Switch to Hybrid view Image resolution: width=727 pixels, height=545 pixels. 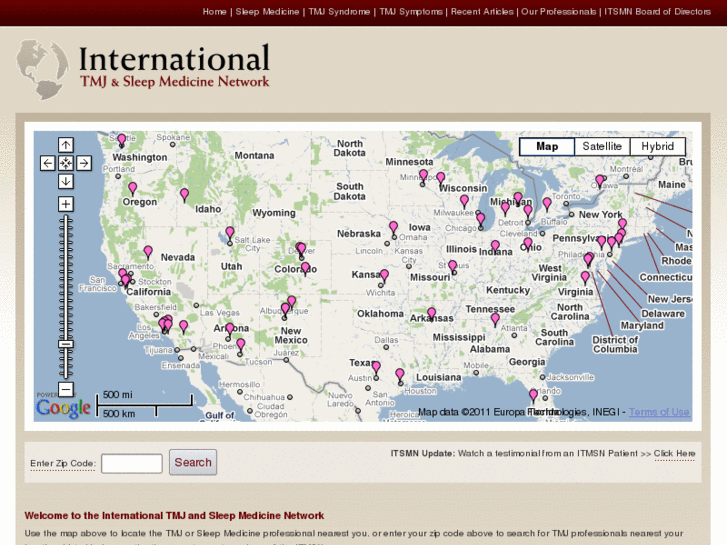coord(657,147)
